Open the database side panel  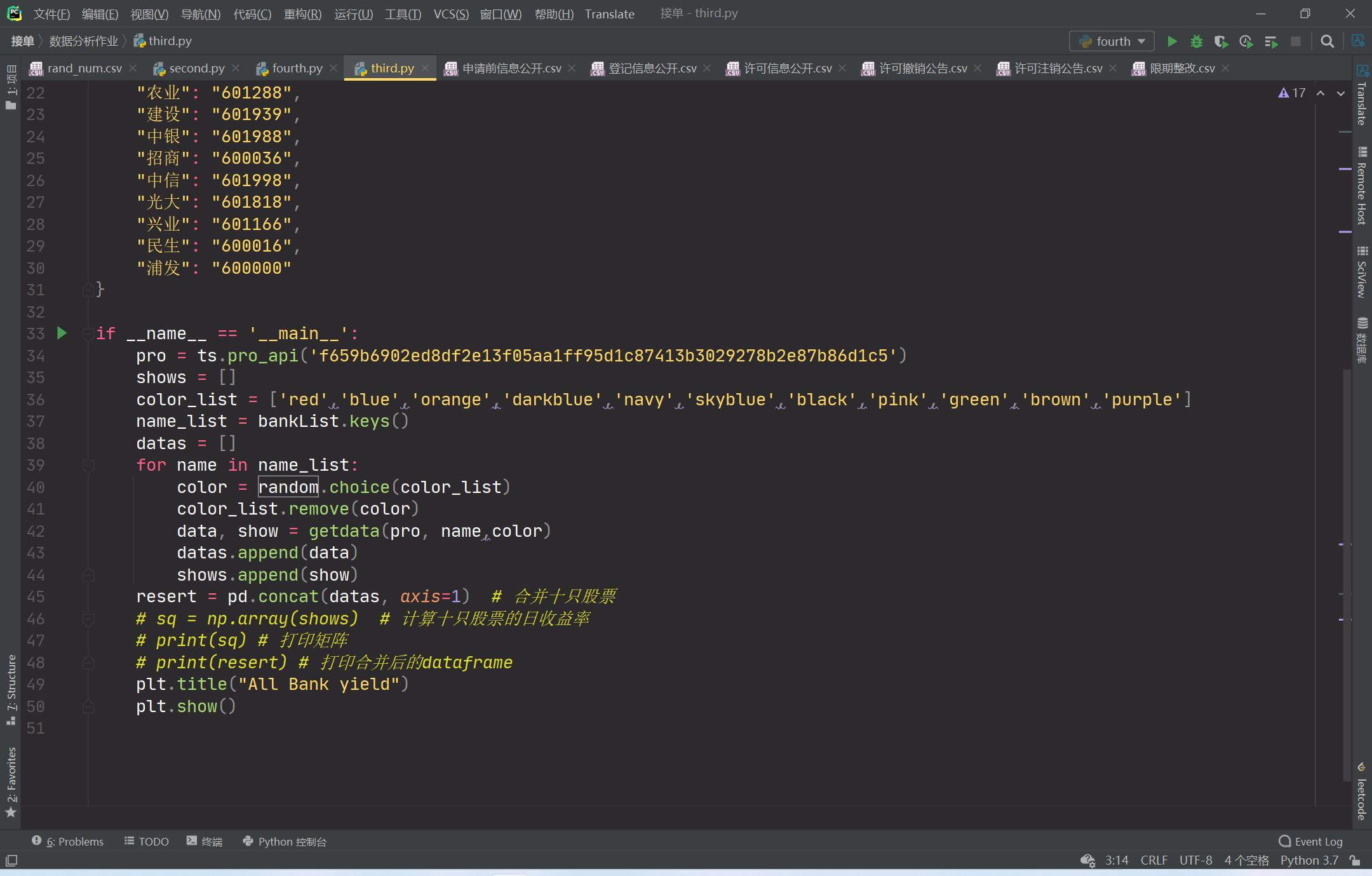tap(1361, 340)
